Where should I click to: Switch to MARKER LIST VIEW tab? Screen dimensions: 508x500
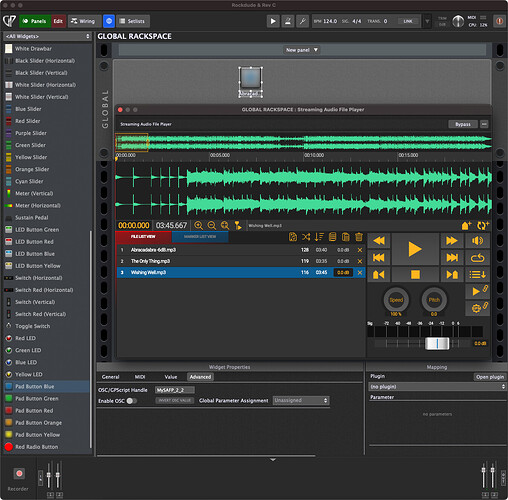pyautogui.click(x=200, y=237)
